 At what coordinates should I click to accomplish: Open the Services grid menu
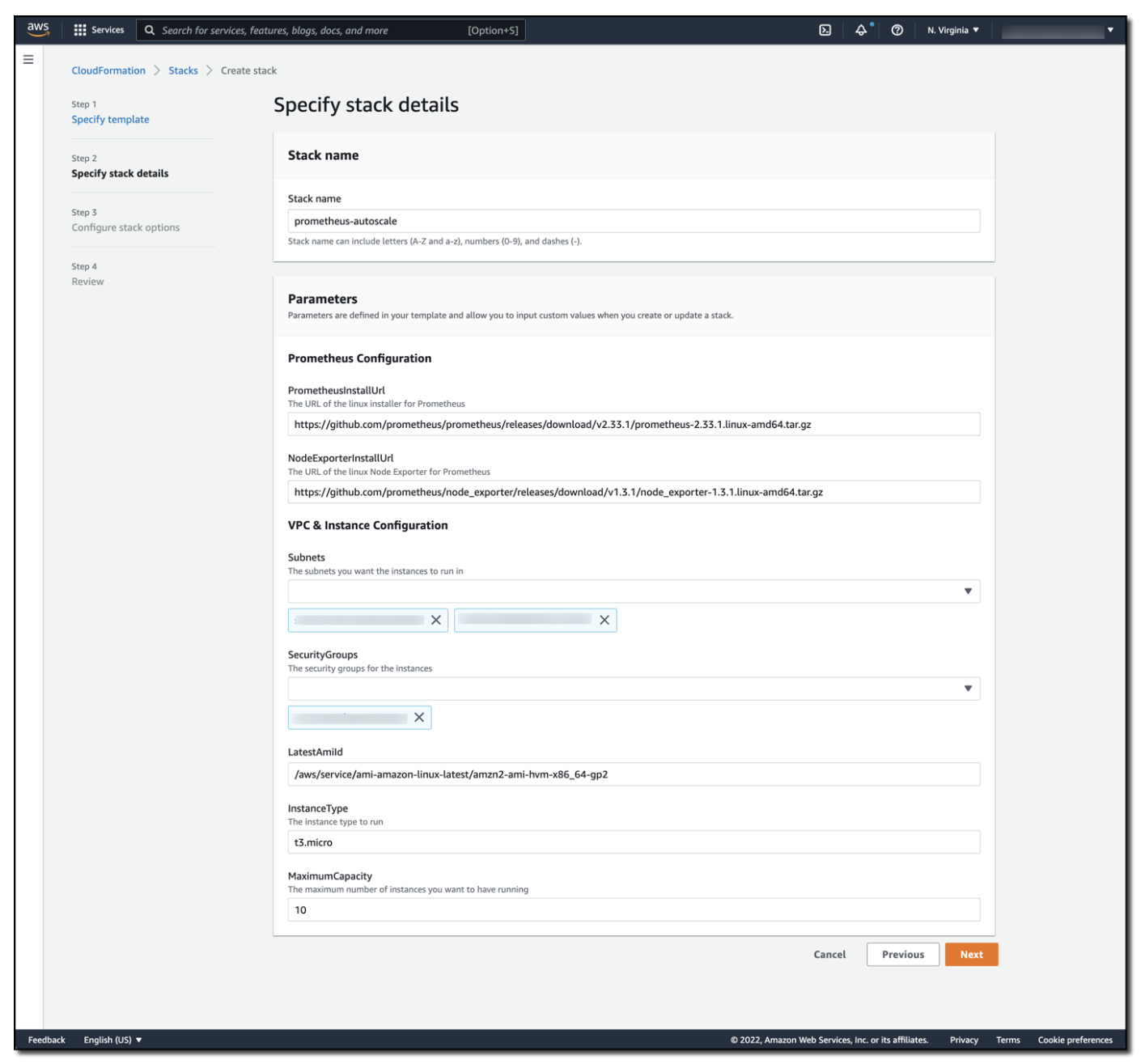pyautogui.click(x=99, y=30)
